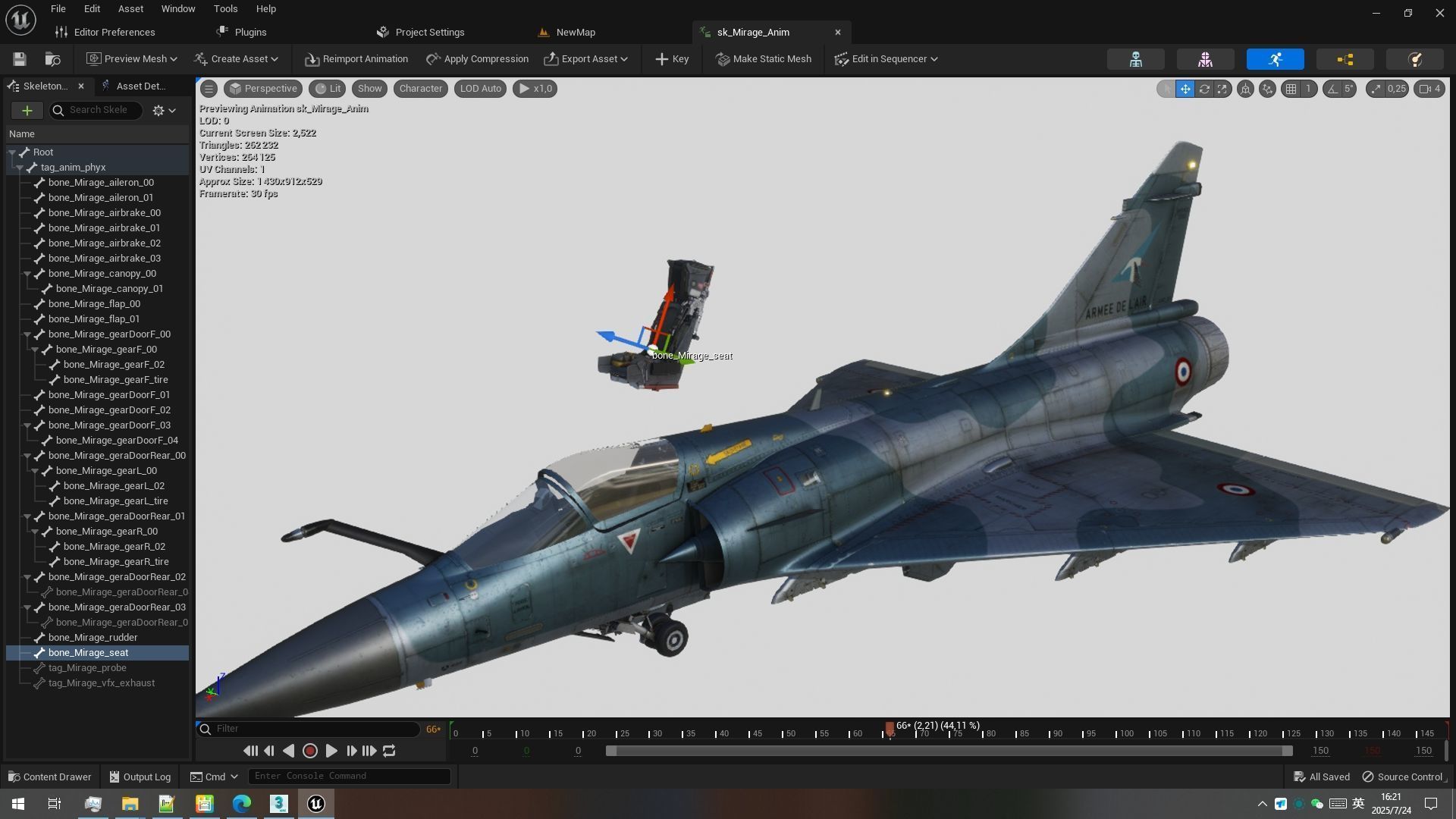
Task: Click the timeline Filter input field
Action: (x=308, y=729)
